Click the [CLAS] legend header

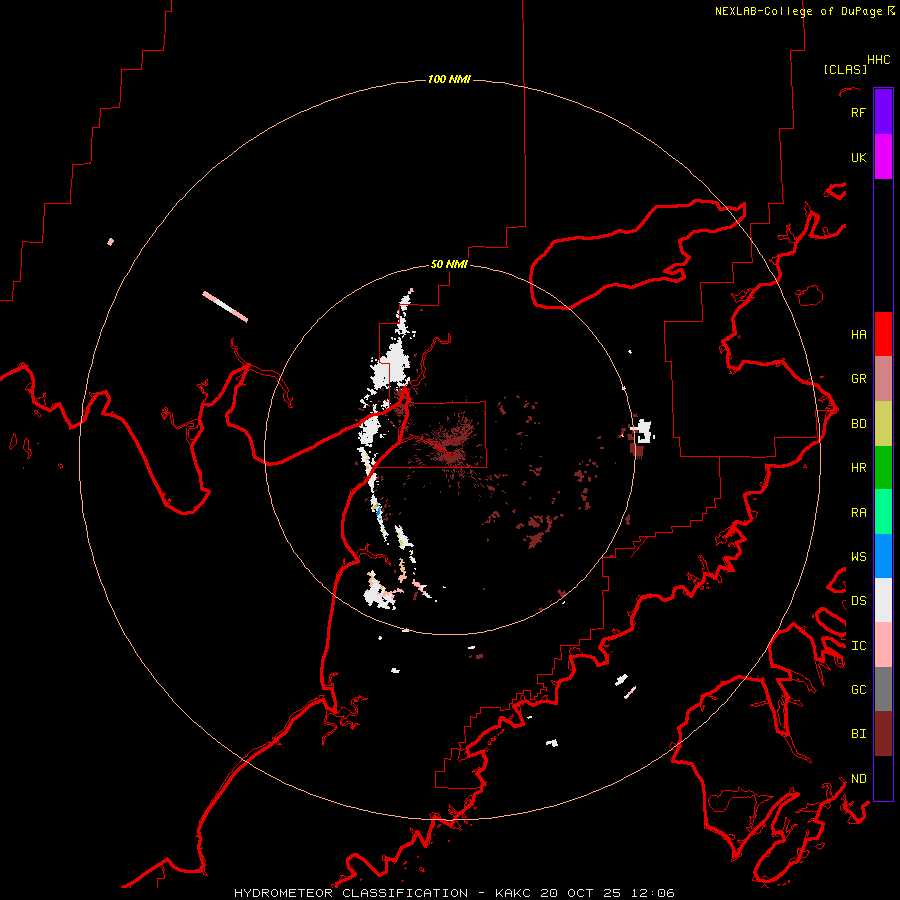pyautogui.click(x=845, y=69)
